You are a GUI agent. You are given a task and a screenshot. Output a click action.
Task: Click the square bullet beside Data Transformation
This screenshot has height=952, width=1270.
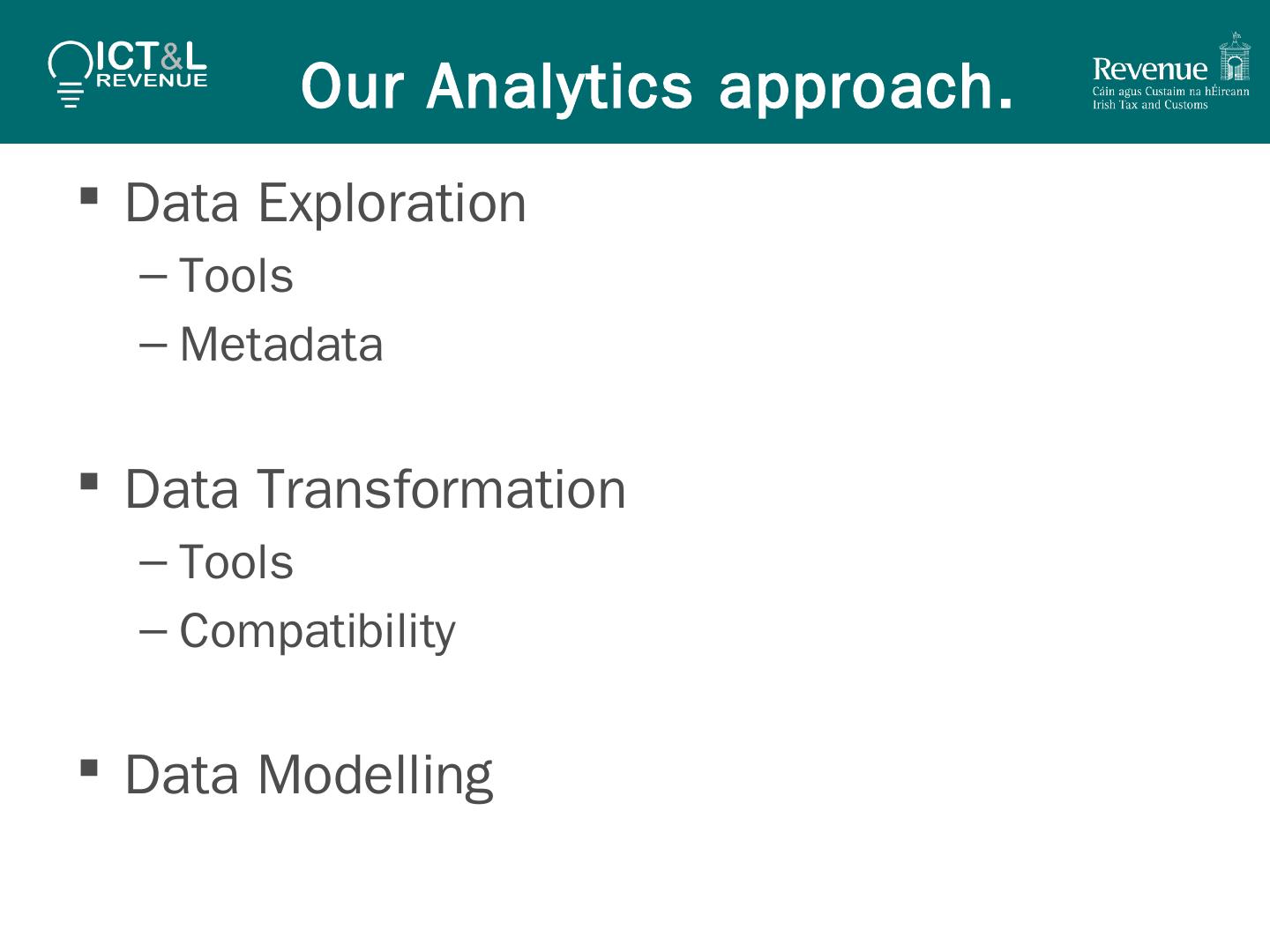coord(89,481)
